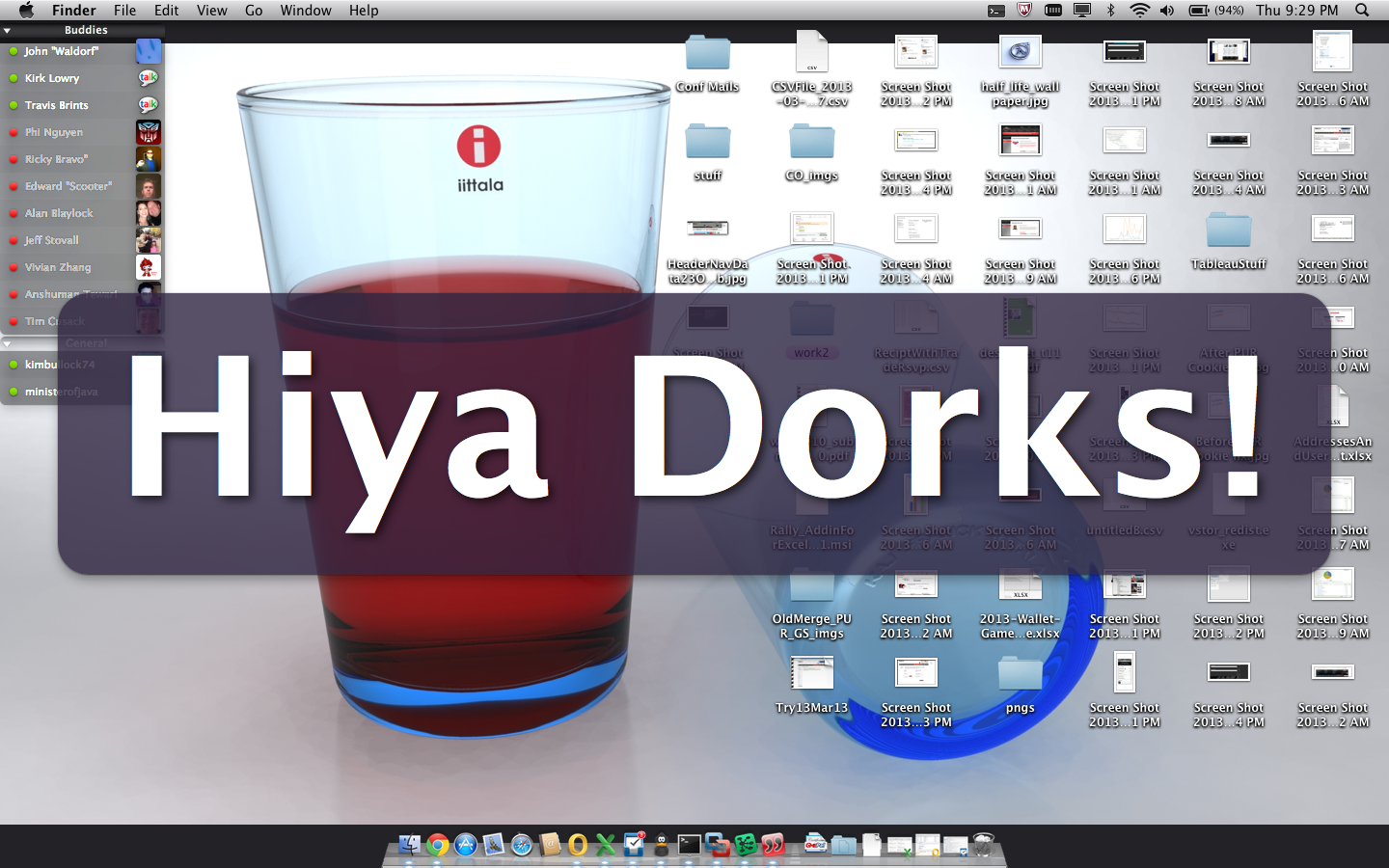Click the terminal-prompt menu bar icon
This screenshot has width=1389, height=868.
996,11
